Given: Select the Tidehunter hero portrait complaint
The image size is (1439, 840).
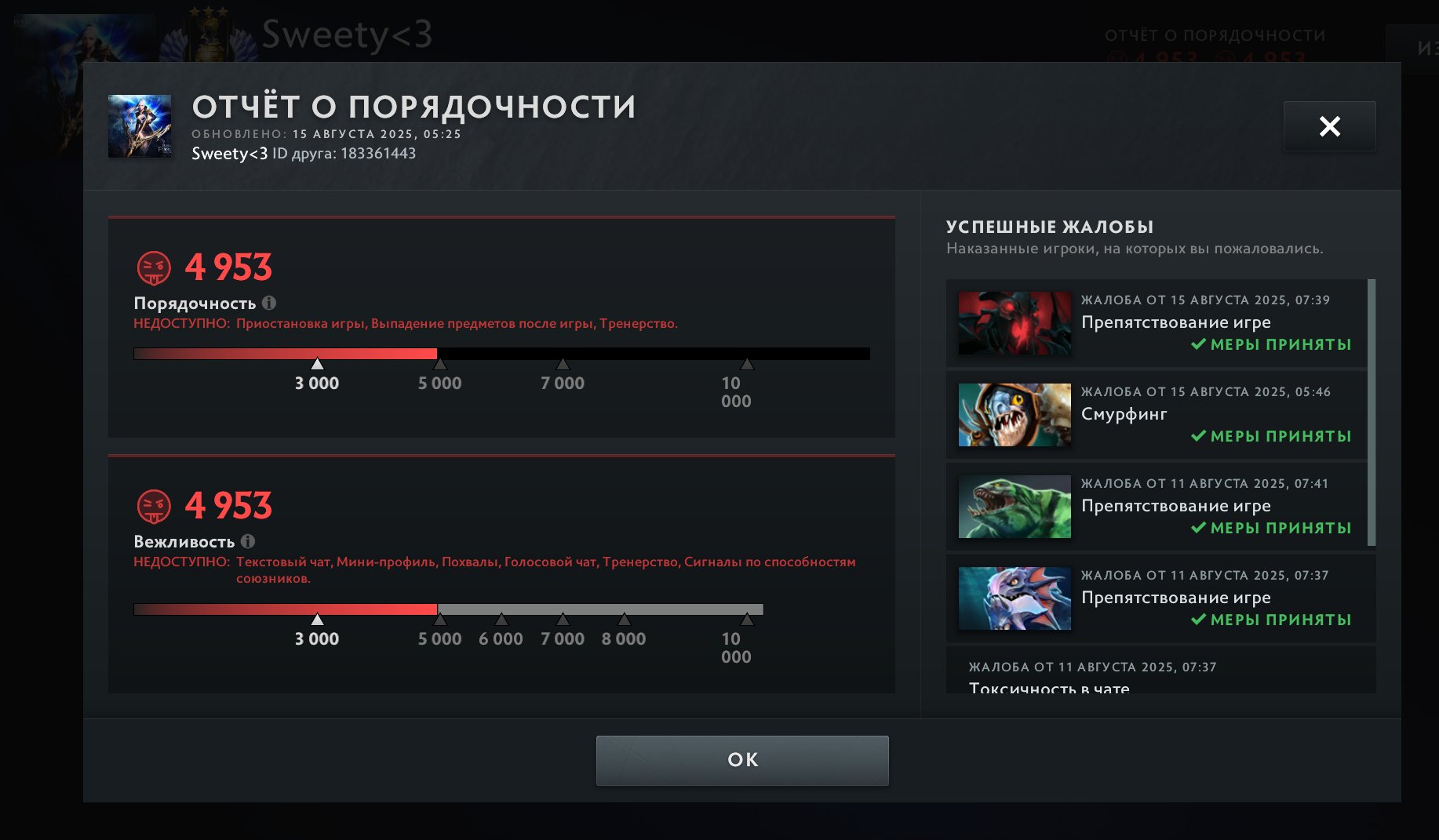Looking at the screenshot, I should click(x=1015, y=507).
